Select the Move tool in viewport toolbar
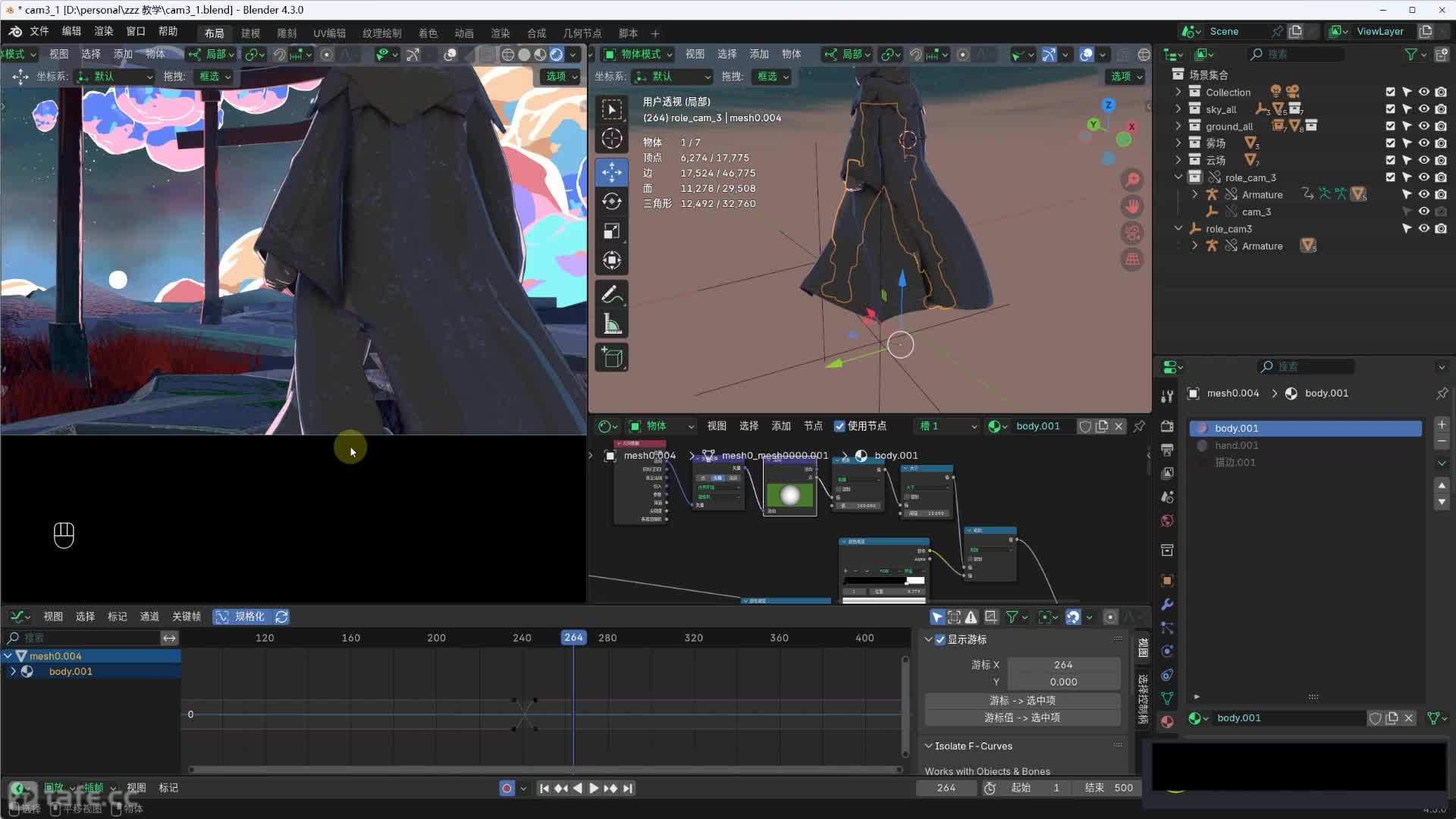Screen dimensions: 1456x819 [611, 172]
